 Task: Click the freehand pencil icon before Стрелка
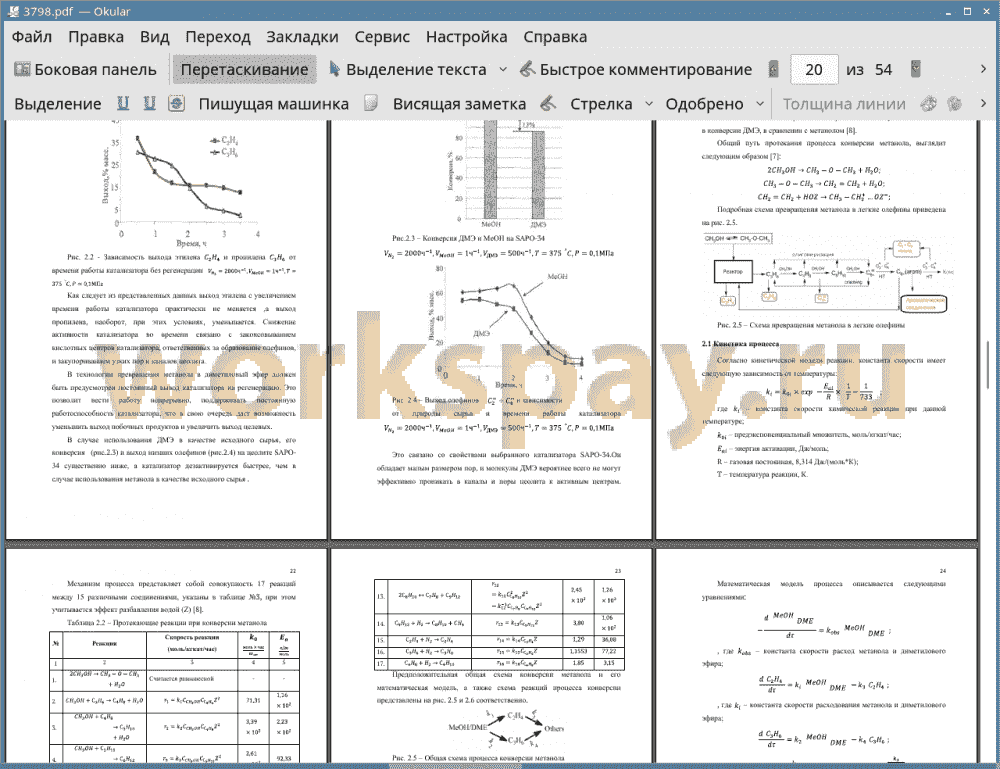(548, 103)
